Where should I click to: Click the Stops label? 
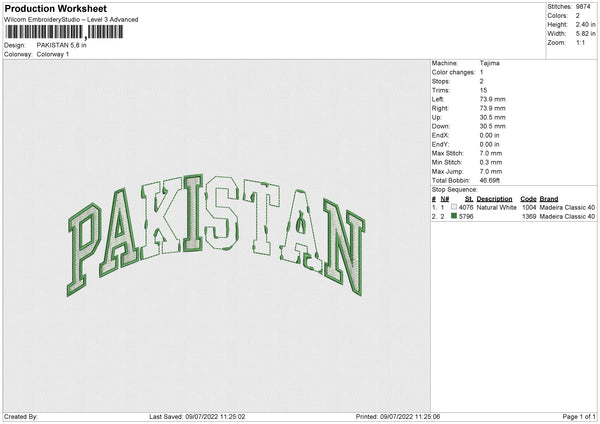(x=440, y=82)
